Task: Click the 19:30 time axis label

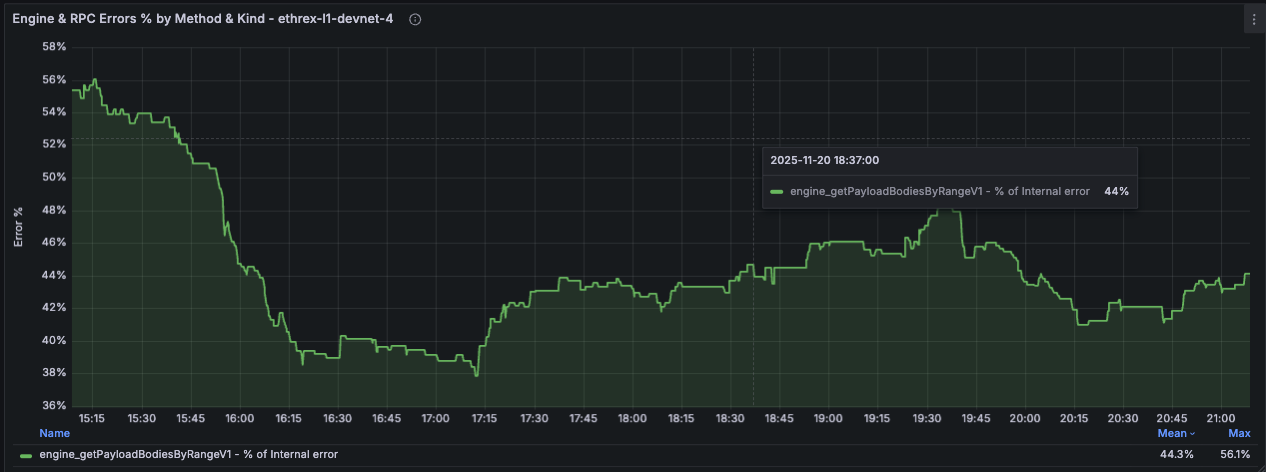Action: (925, 418)
